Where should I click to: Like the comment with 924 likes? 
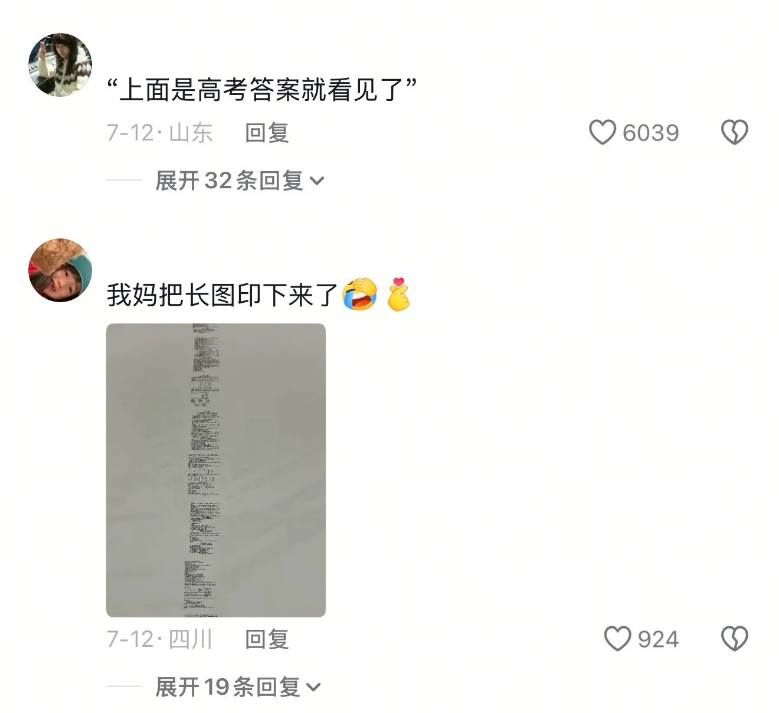tap(617, 638)
